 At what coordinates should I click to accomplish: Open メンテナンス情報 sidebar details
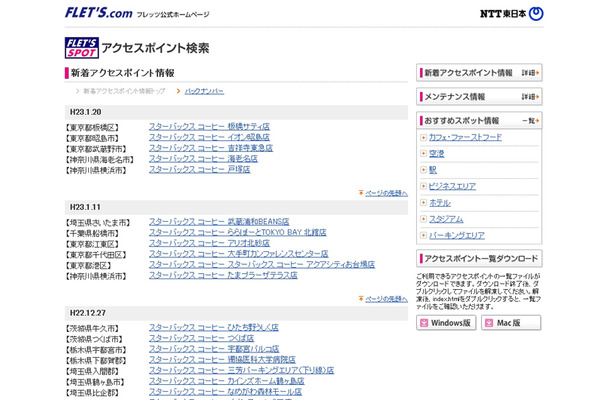530,96
